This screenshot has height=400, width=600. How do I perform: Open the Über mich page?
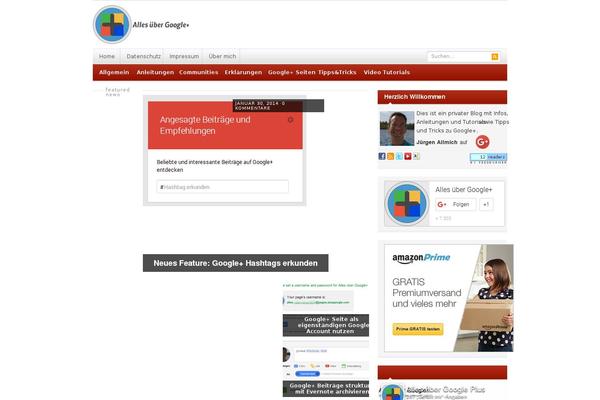pyautogui.click(x=222, y=56)
